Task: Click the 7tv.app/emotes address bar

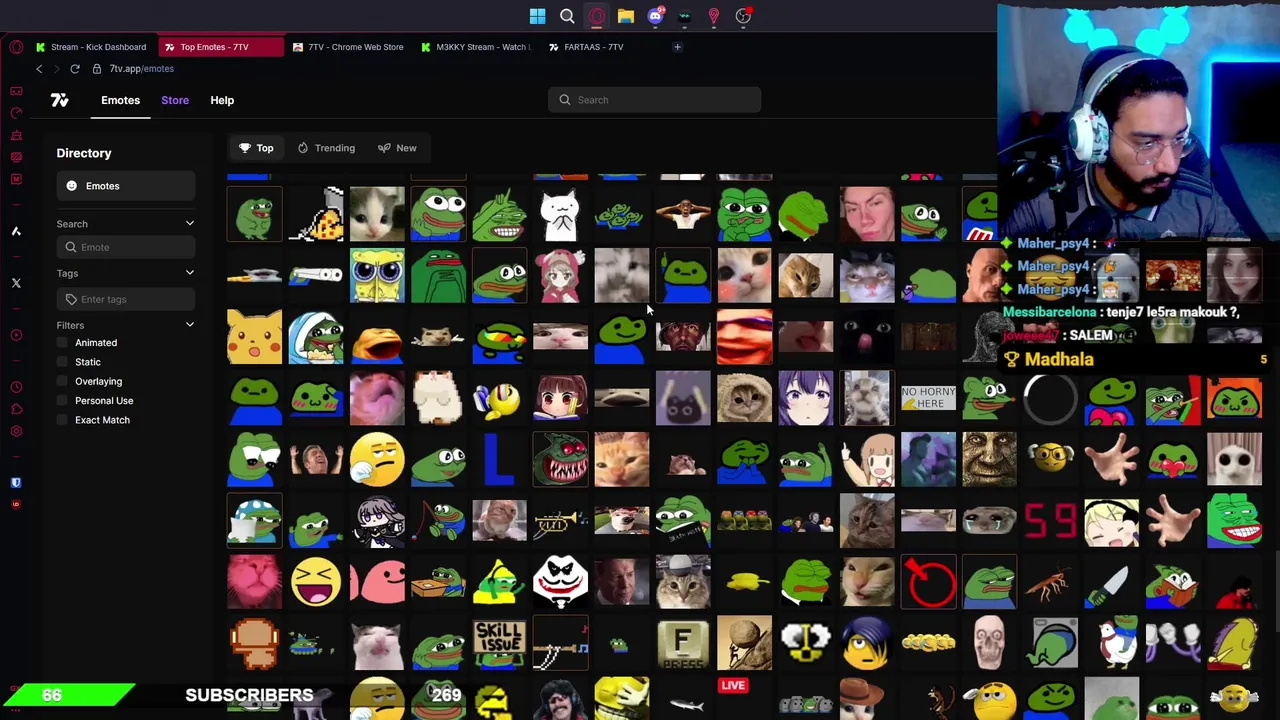Action: pos(142,69)
